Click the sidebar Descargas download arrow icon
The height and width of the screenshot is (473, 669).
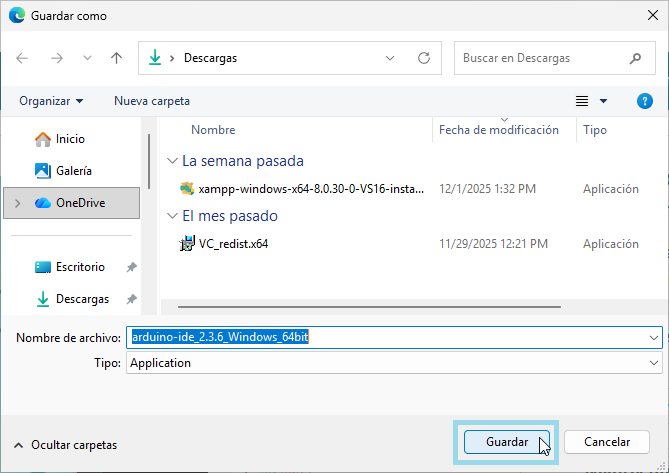click(x=43, y=299)
